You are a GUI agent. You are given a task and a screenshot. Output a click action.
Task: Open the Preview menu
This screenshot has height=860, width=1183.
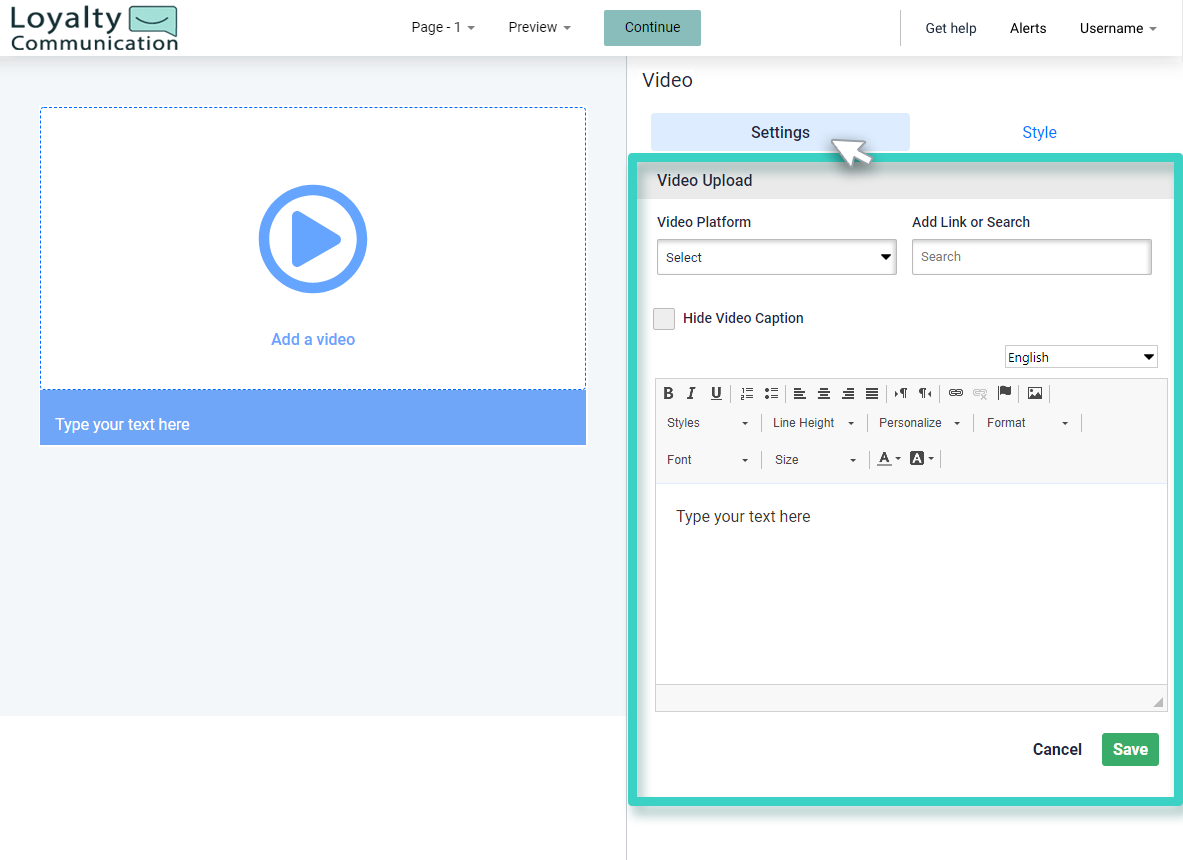[x=538, y=27]
